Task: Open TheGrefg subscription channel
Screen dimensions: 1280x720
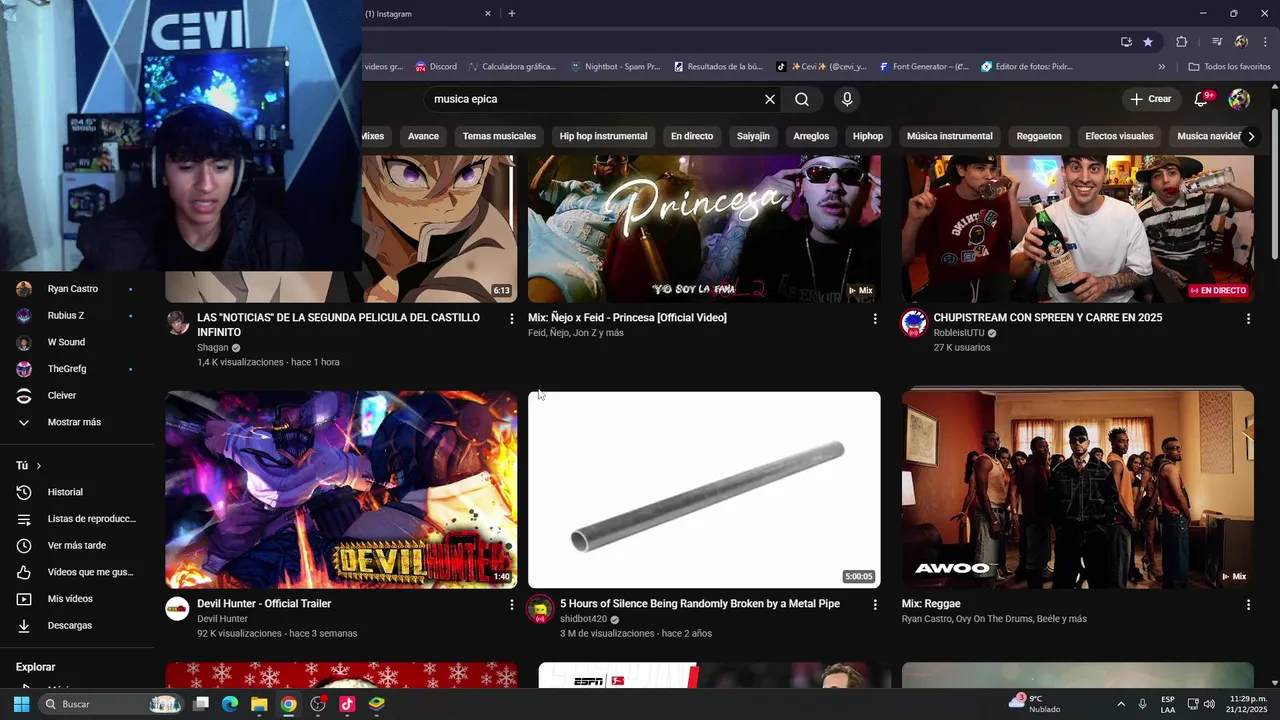Action: 67,369
